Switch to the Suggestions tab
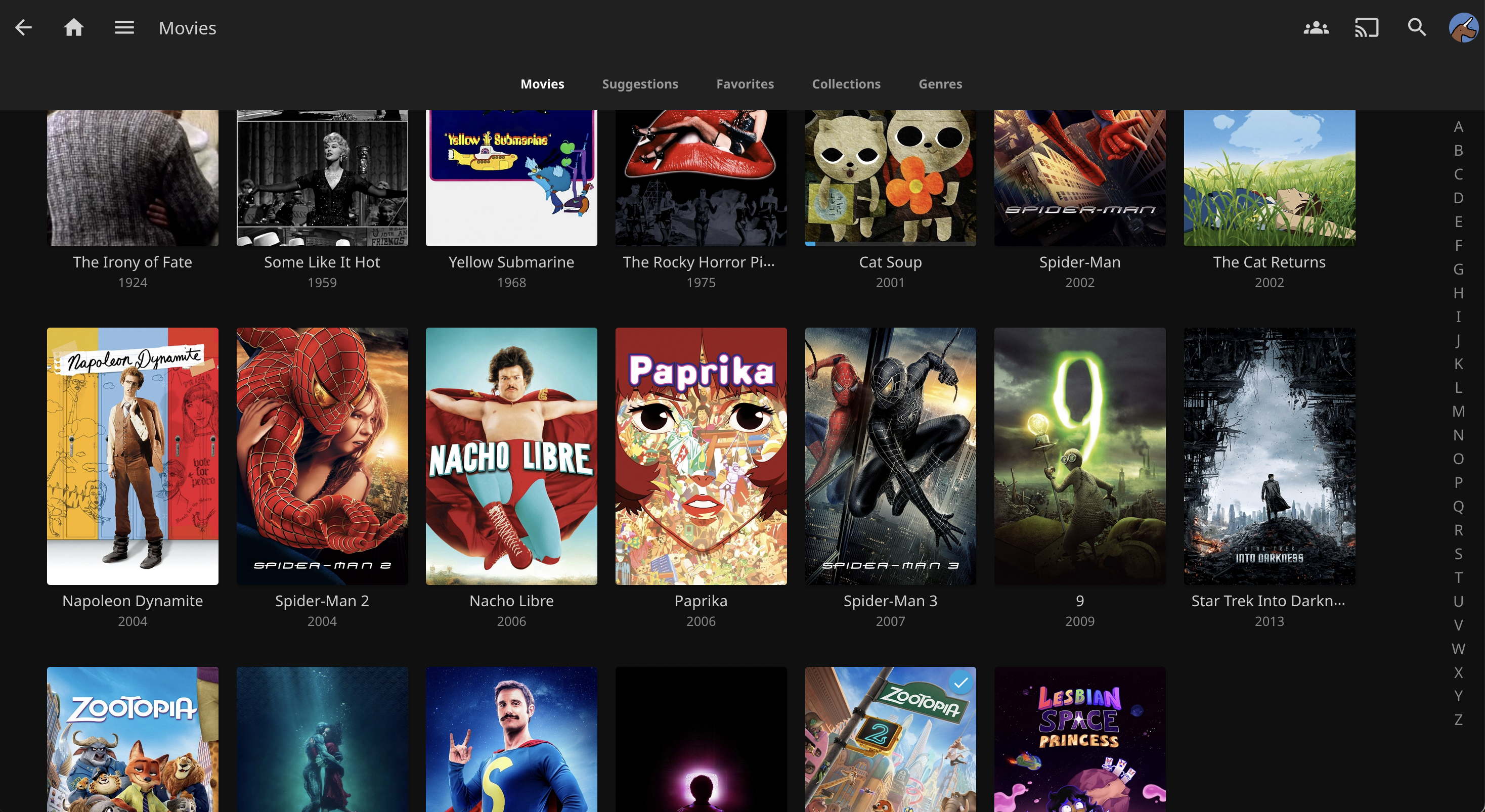1485x812 pixels. click(x=640, y=83)
